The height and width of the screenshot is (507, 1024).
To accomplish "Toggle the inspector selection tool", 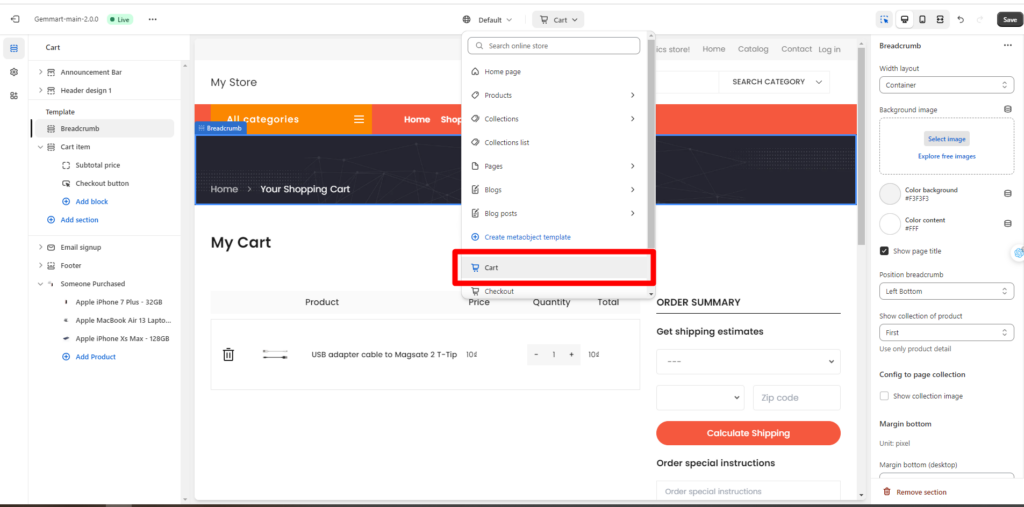I will pyautogui.click(x=884, y=20).
